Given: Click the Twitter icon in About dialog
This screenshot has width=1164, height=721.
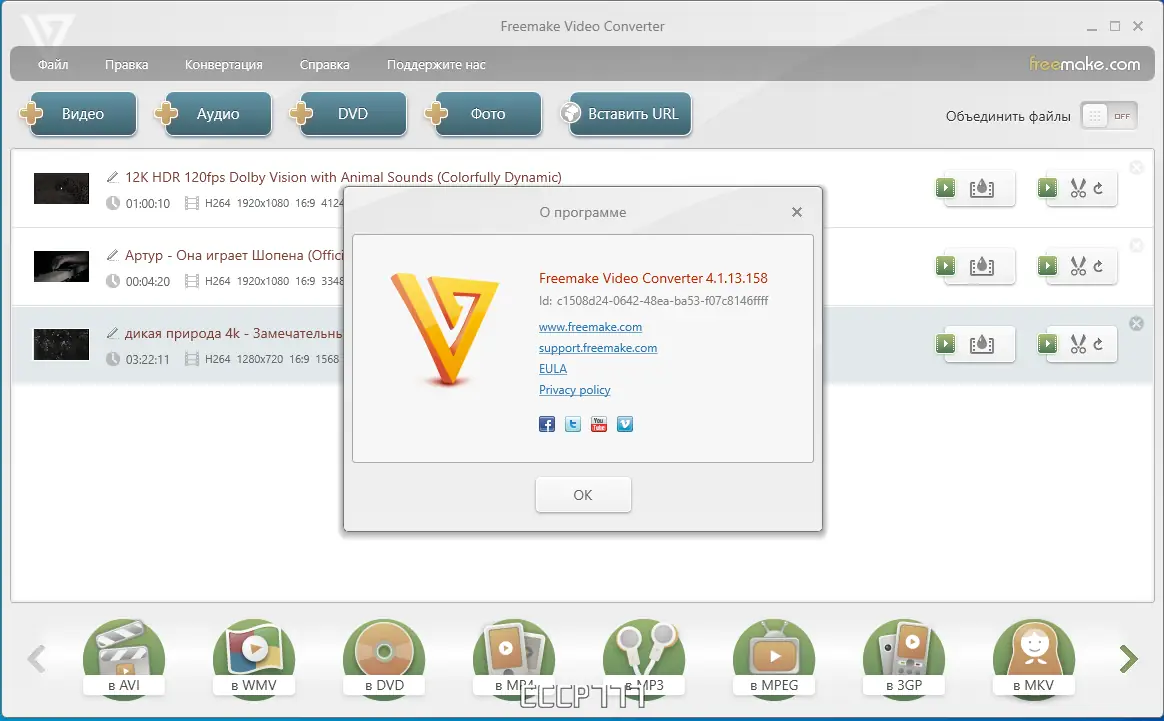Looking at the screenshot, I should click(x=572, y=424).
